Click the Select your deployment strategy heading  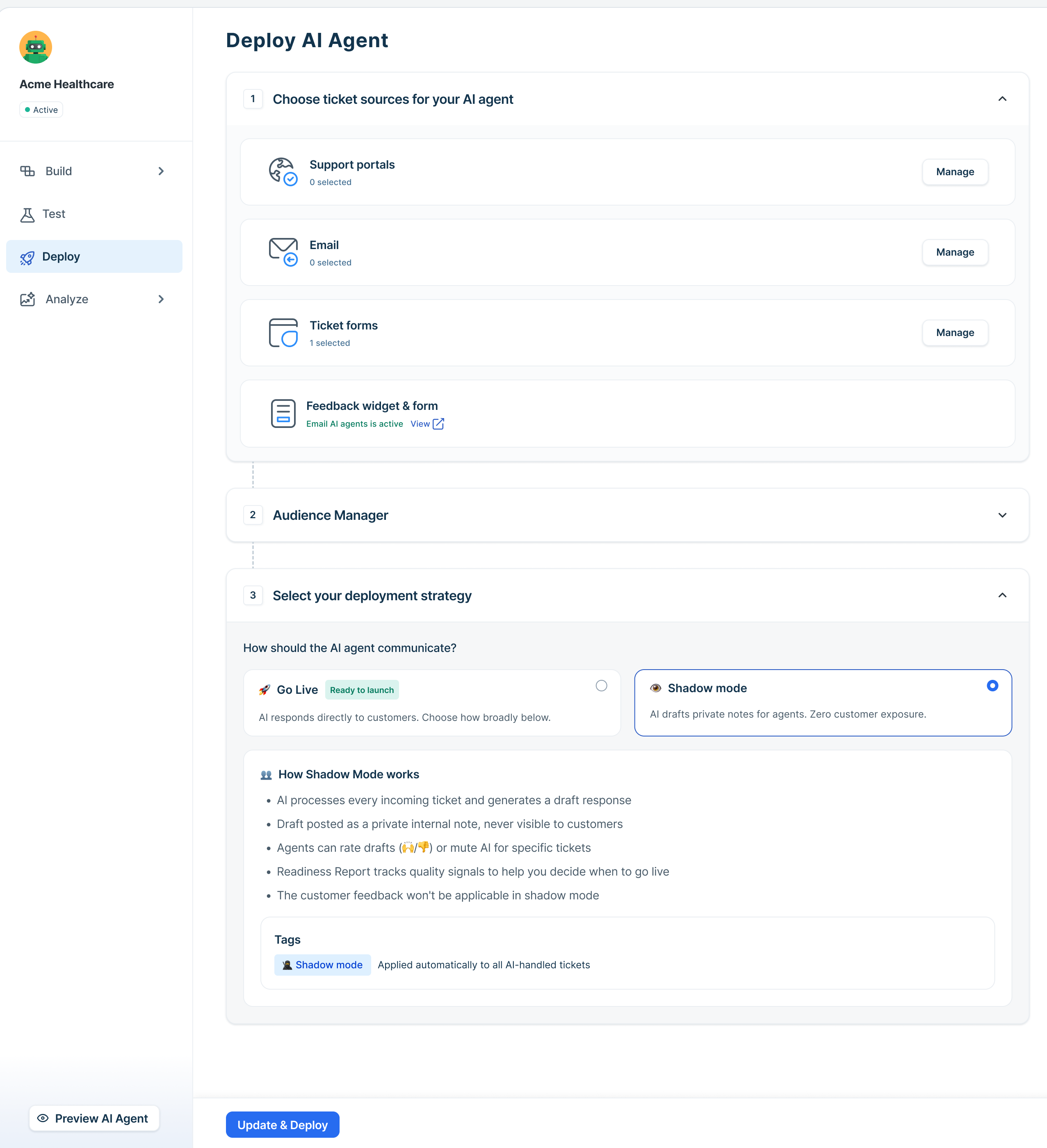(x=372, y=596)
